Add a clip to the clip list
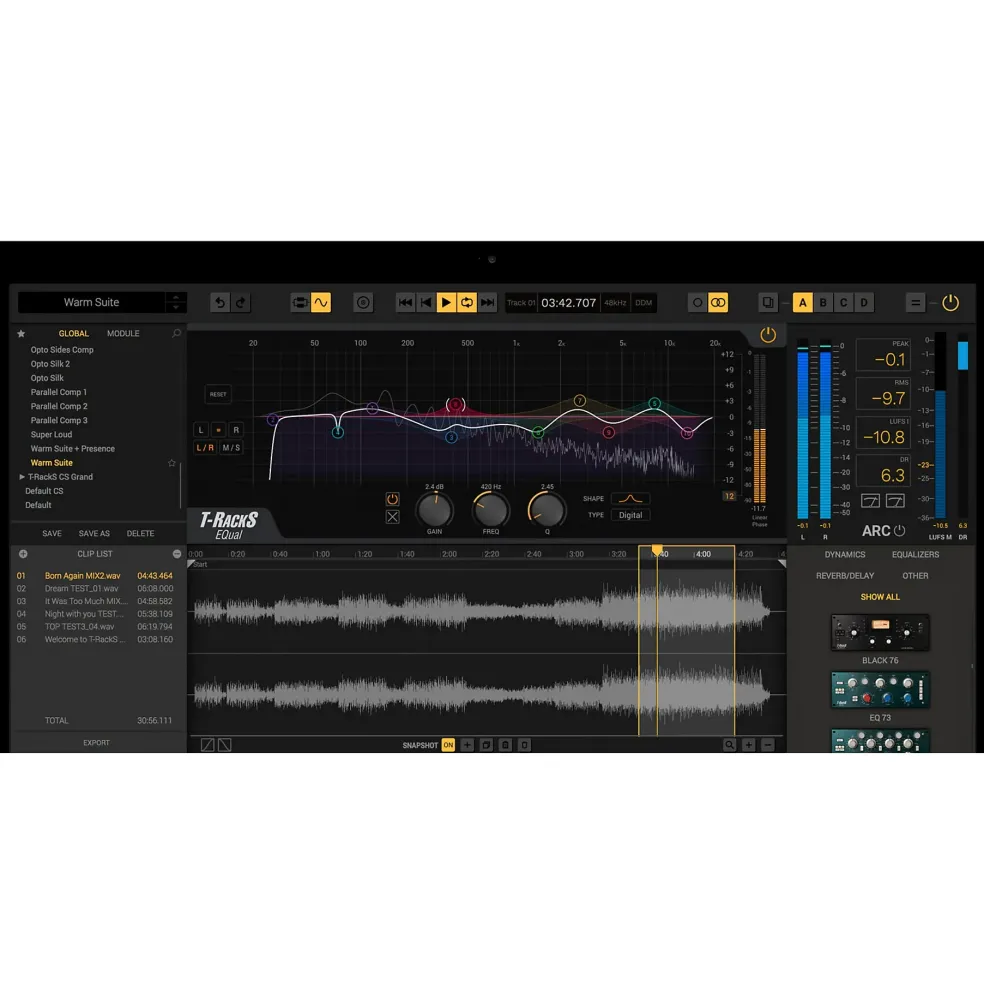Viewport: 984px width, 985px height. pos(23,554)
